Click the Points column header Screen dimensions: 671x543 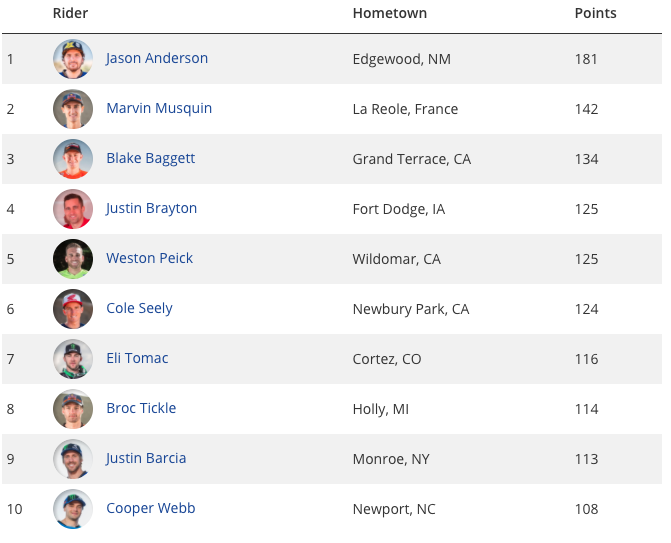coord(596,13)
